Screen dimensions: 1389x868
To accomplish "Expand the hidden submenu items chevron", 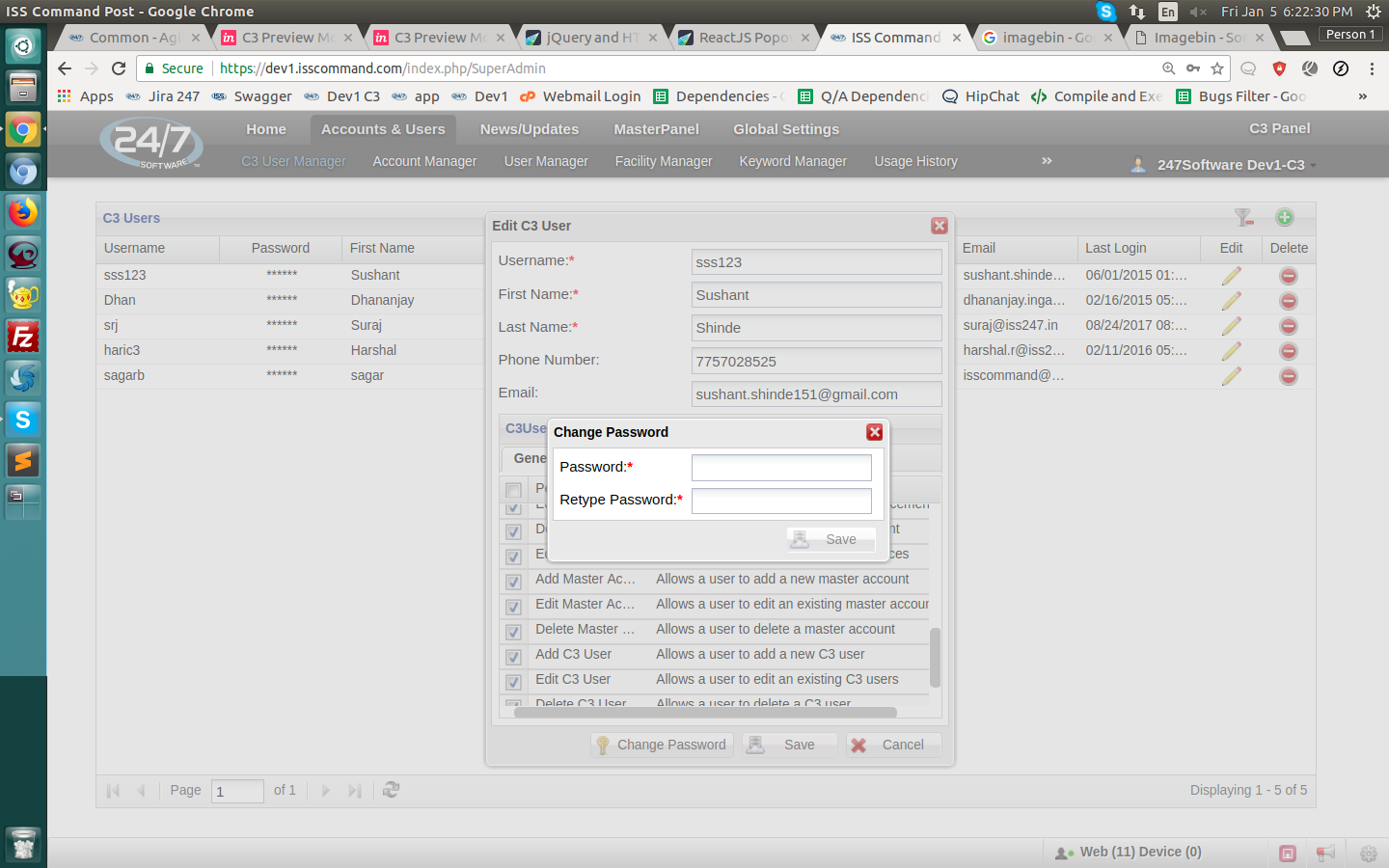I will pyautogui.click(x=1047, y=161).
